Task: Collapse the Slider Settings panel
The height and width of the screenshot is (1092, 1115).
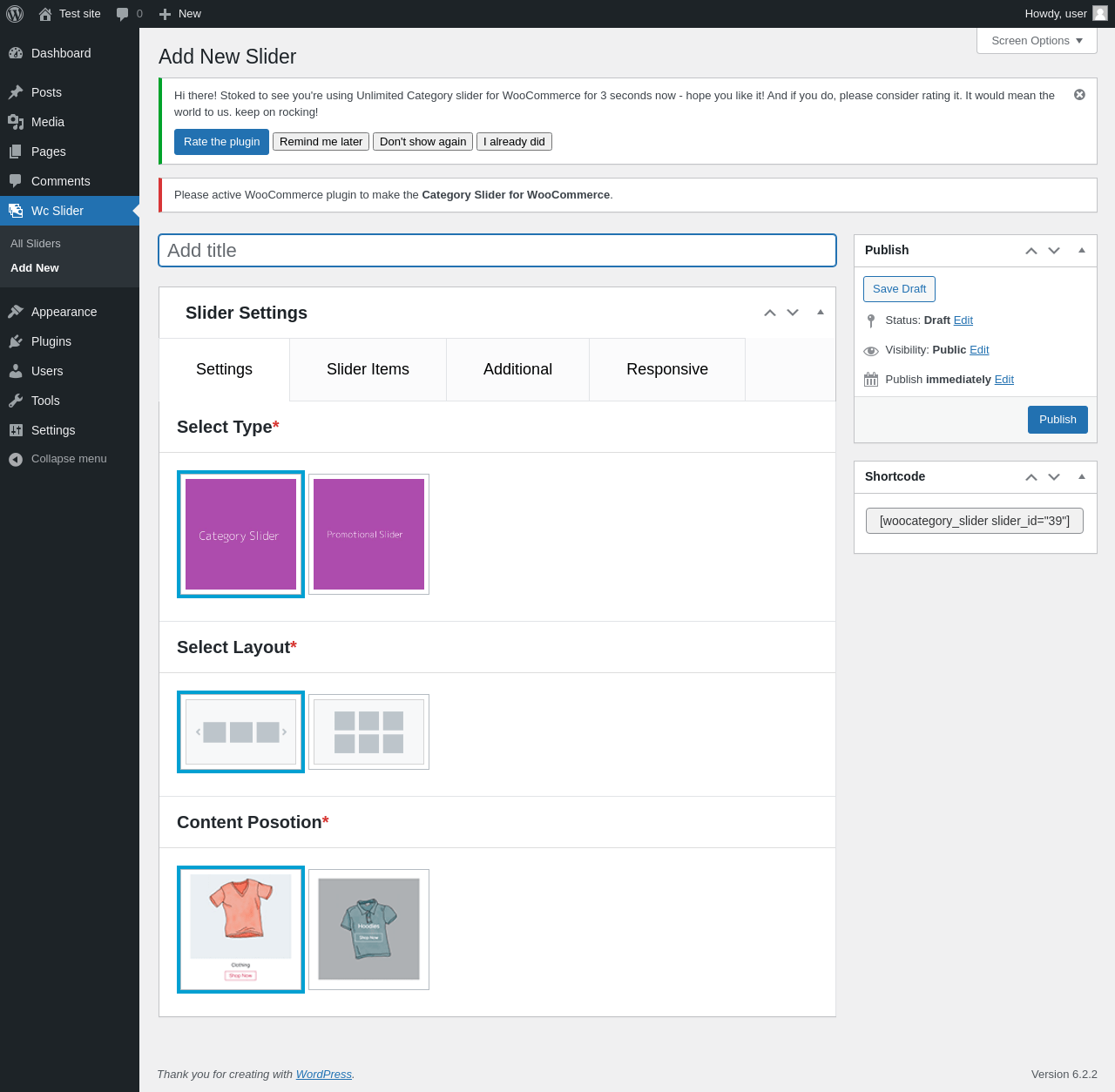Action: pyautogui.click(x=821, y=312)
